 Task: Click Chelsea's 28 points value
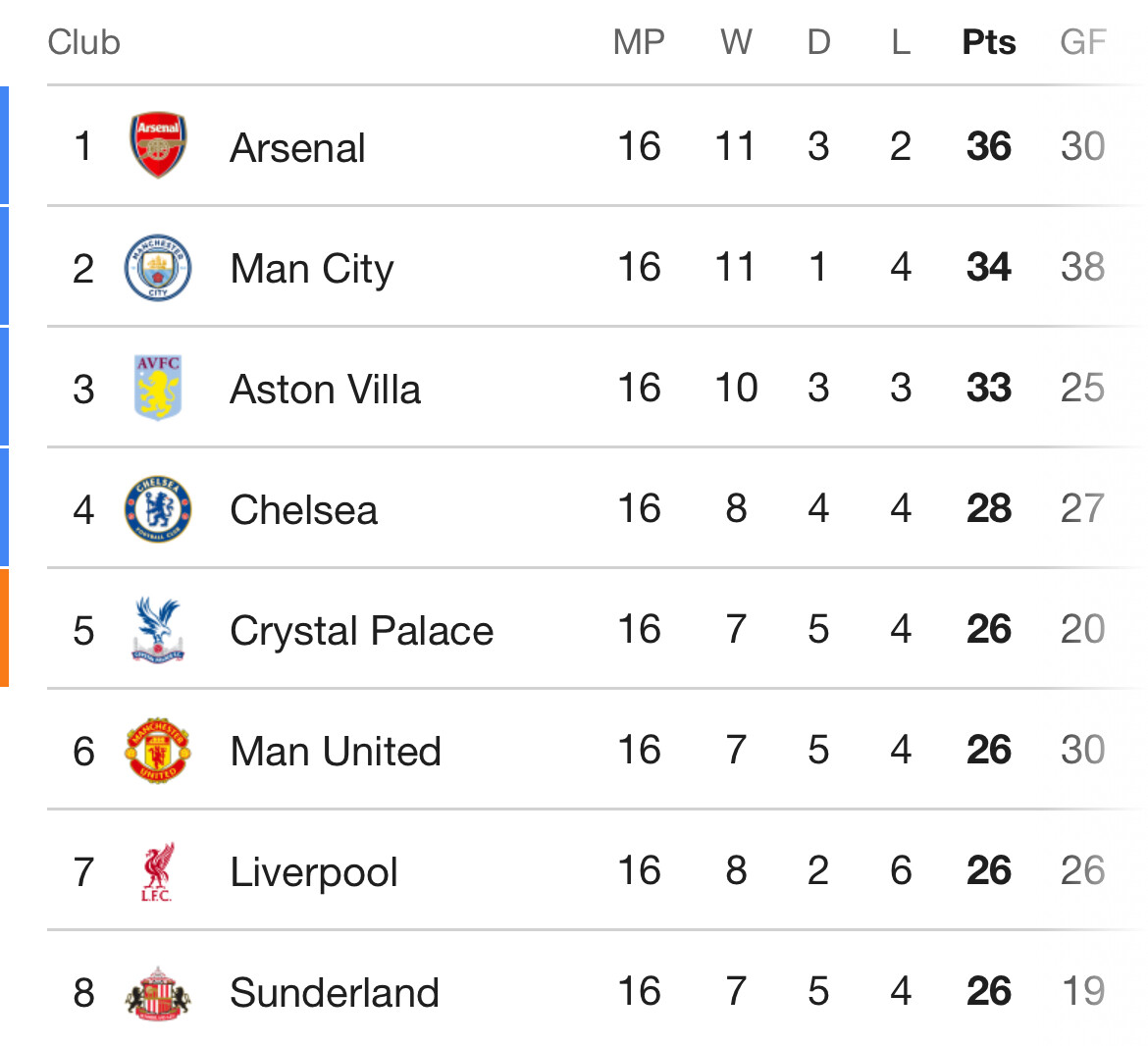point(988,509)
